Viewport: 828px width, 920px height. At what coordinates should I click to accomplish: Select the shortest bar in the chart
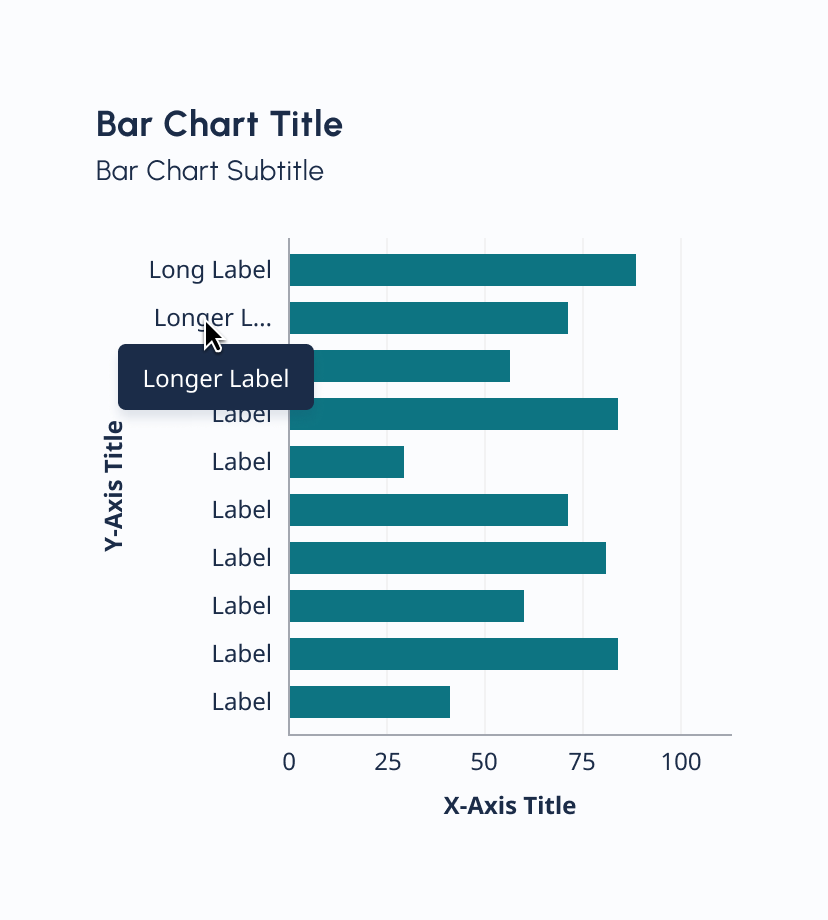(x=346, y=462)
